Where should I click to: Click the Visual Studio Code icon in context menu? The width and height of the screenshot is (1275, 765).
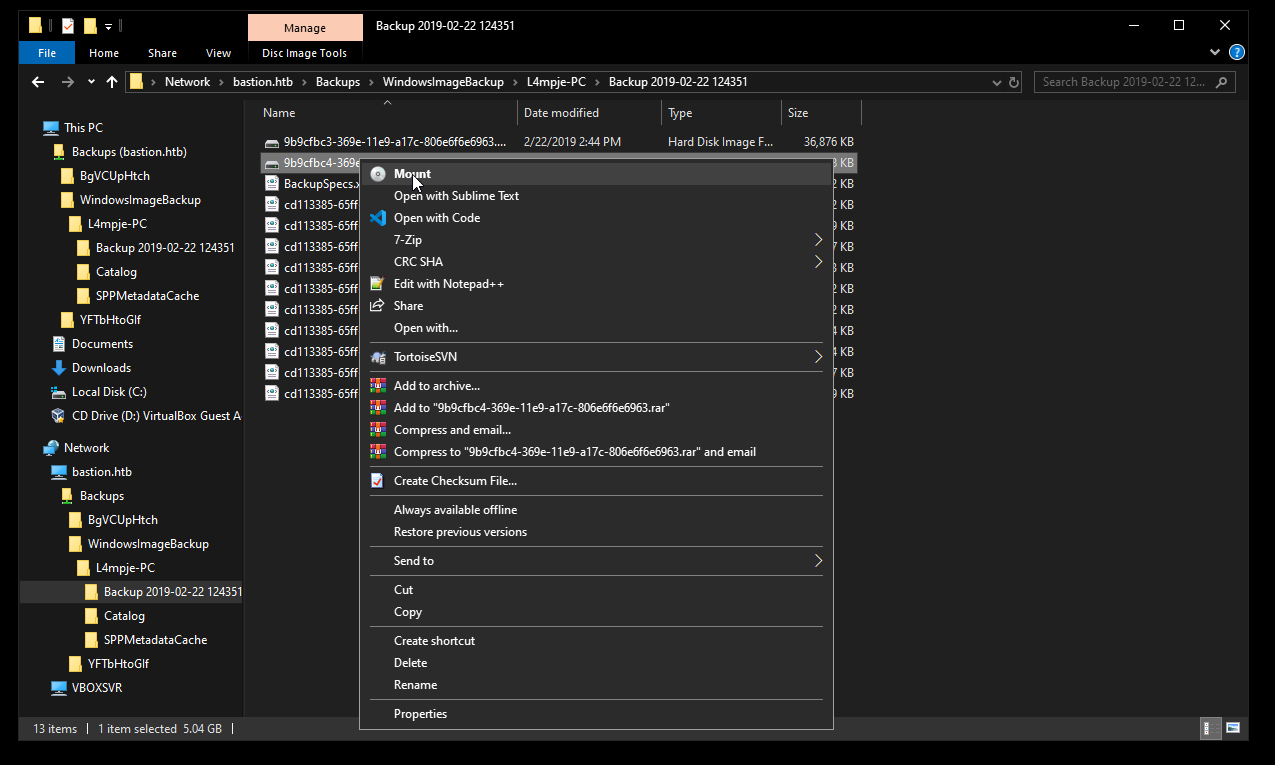pos(378,218)
